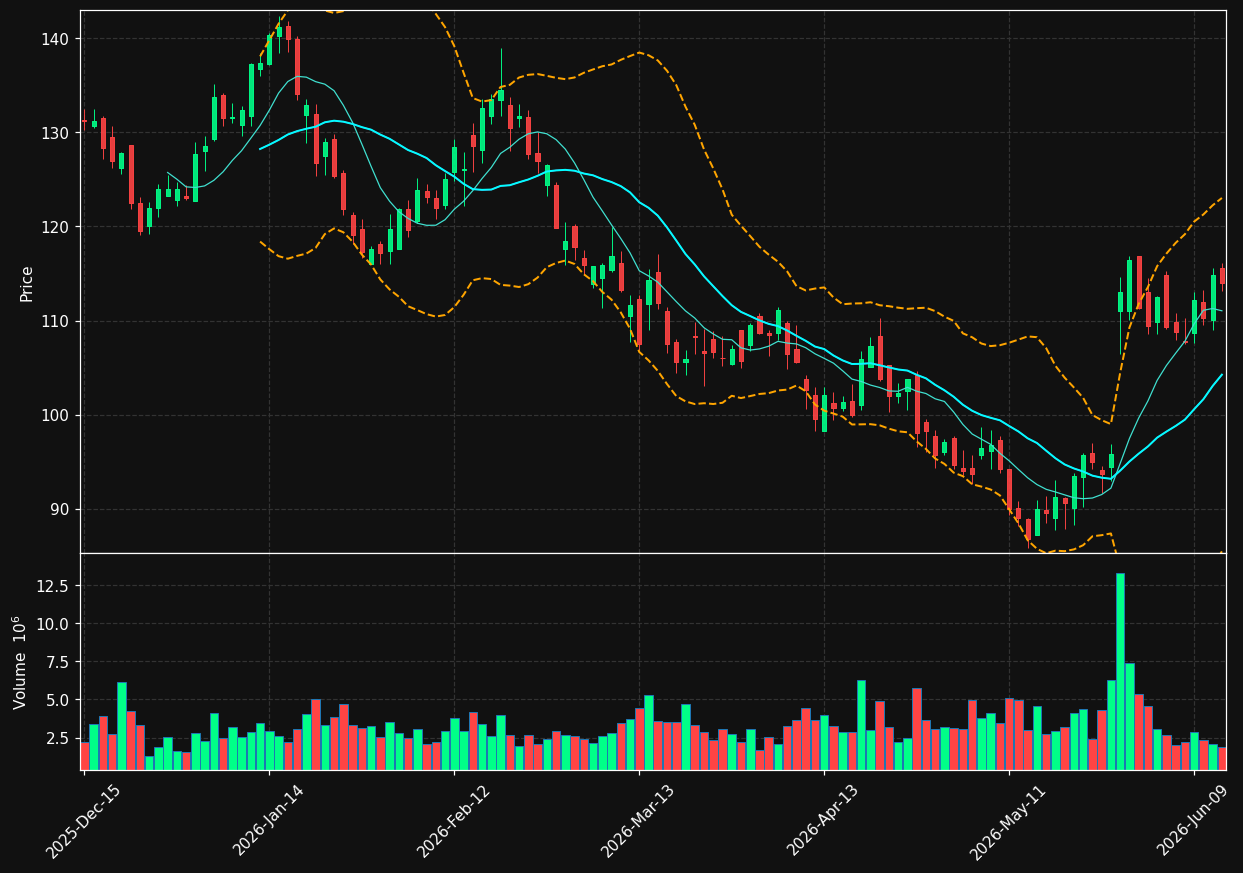Click the 120 price axis label
The width and height of the screenshot is (1243, 873).
coord(56,227)
